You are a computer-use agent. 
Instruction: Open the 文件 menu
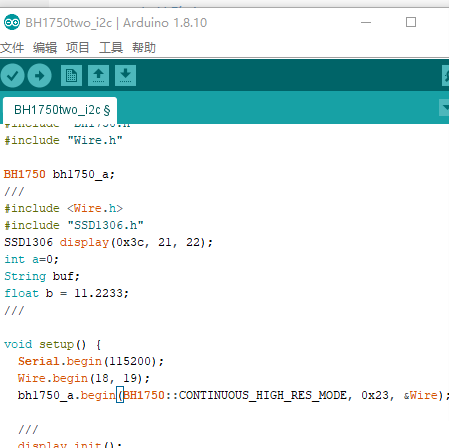[x=12, y=48]
